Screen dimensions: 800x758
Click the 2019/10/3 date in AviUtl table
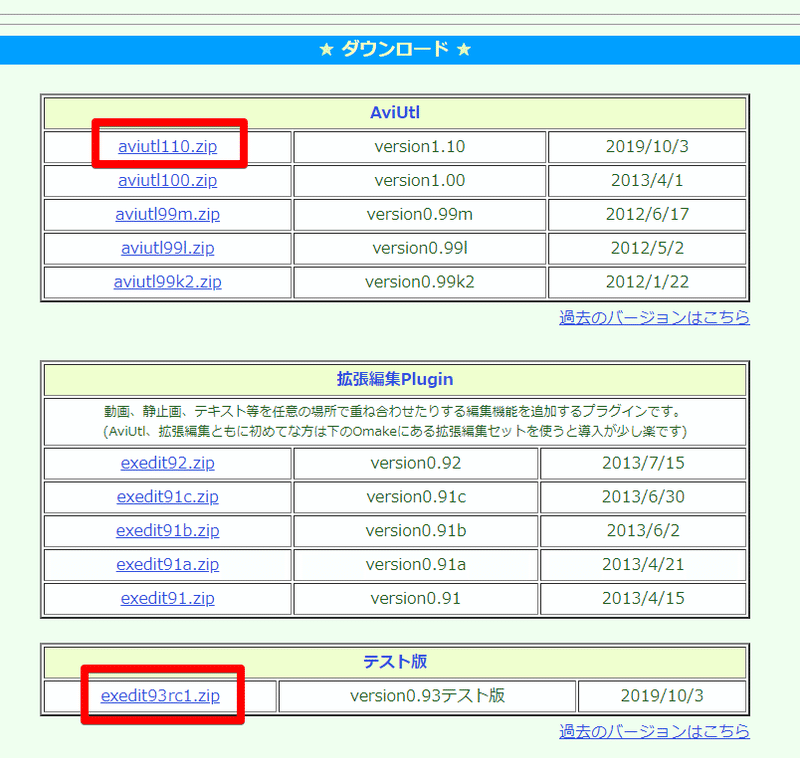647,147
